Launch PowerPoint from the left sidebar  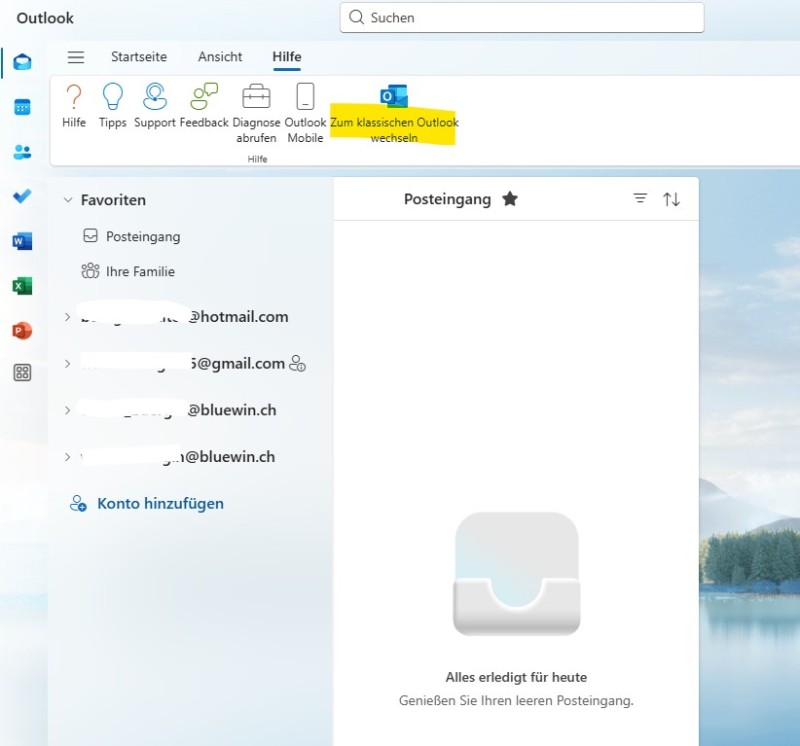point(22,330)
